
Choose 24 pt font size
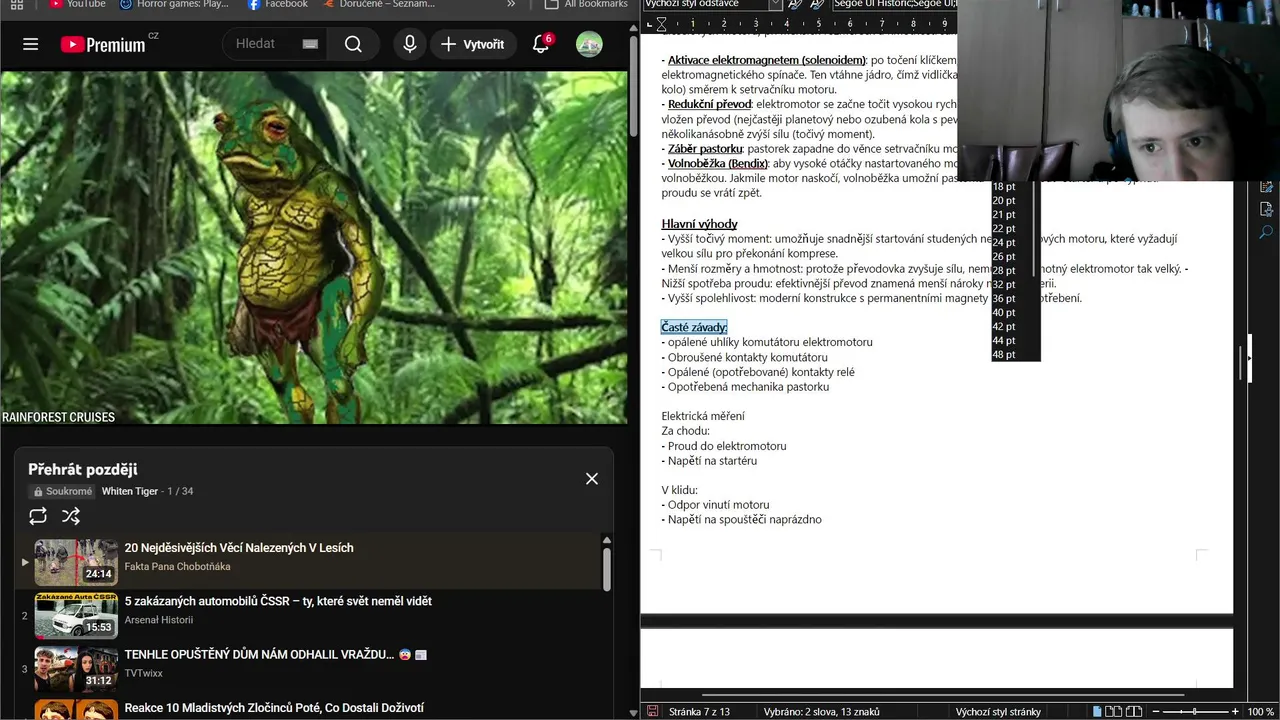coord(1004,243)
